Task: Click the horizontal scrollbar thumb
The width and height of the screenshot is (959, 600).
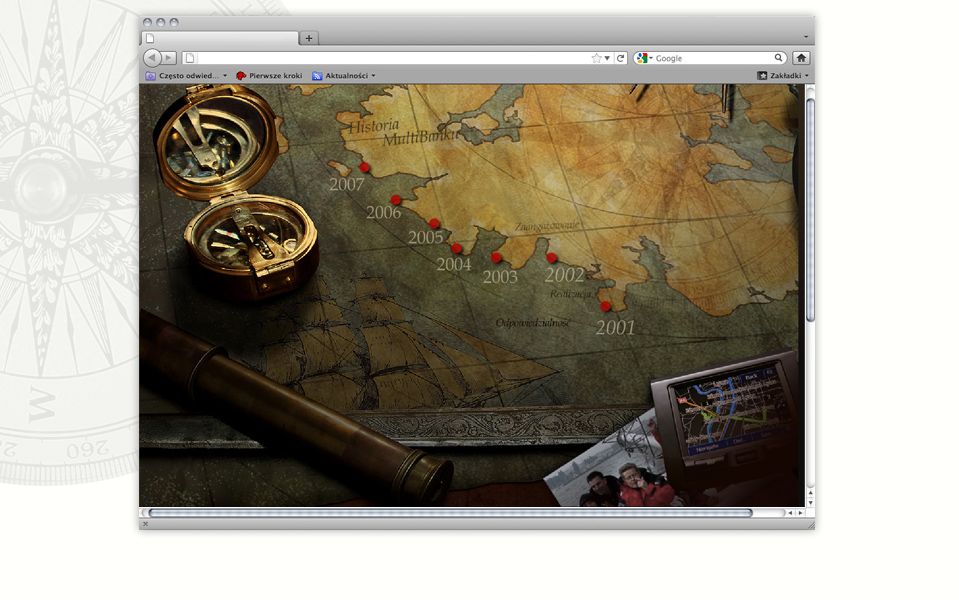Action: [x=451, y=513]
